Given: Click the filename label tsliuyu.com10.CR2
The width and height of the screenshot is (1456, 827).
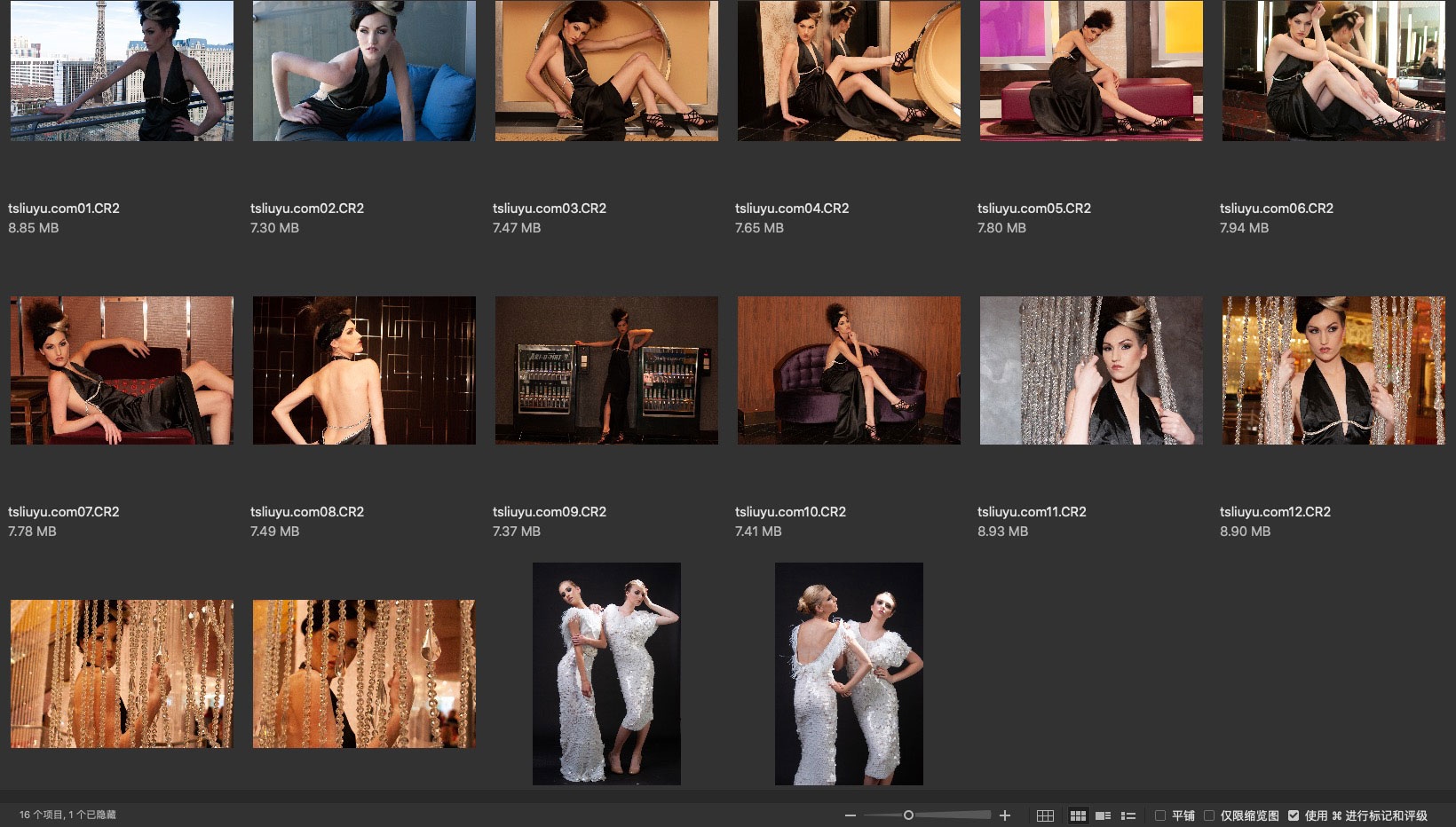Looking at the screenshot, I should 790,512.
